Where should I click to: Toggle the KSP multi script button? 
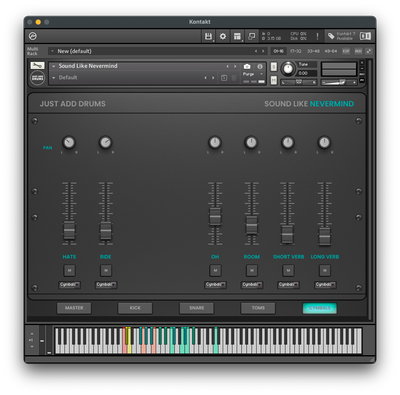346,51
